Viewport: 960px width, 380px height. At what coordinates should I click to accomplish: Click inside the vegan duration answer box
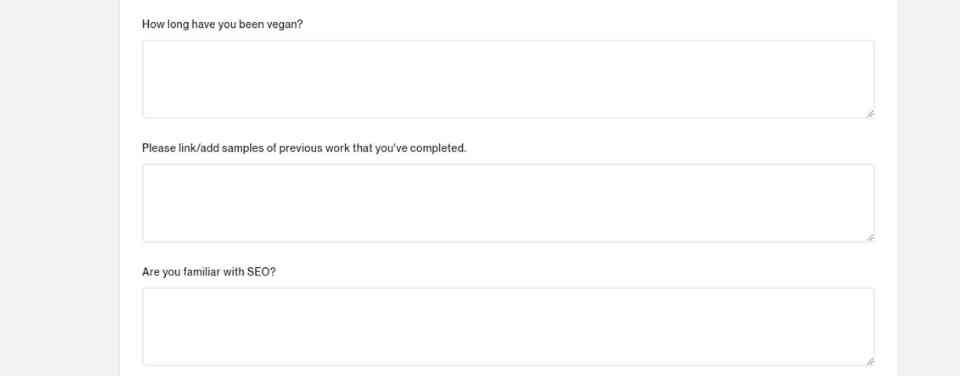508,80
